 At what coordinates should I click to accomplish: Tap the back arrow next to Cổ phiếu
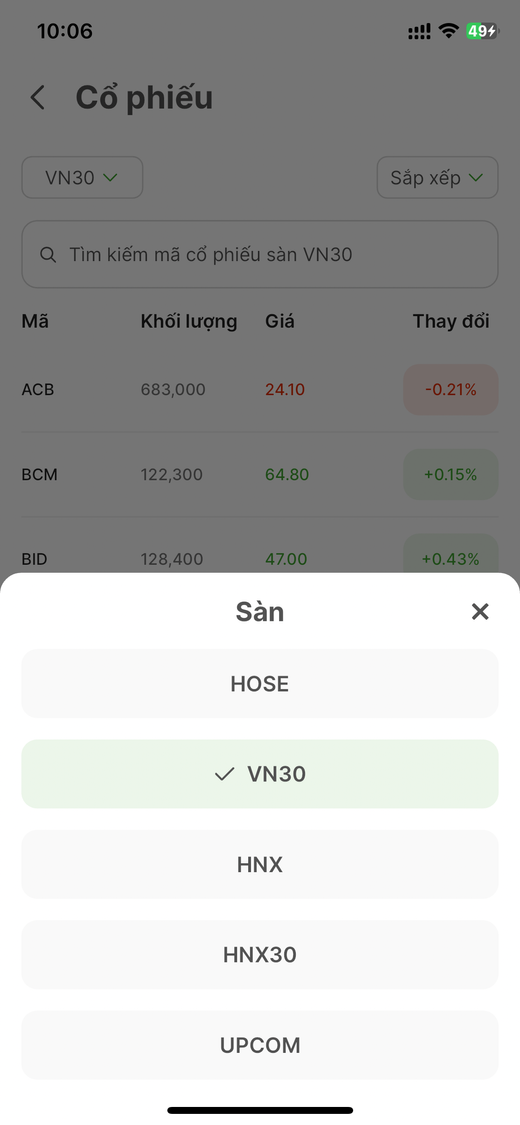point(38,98)
